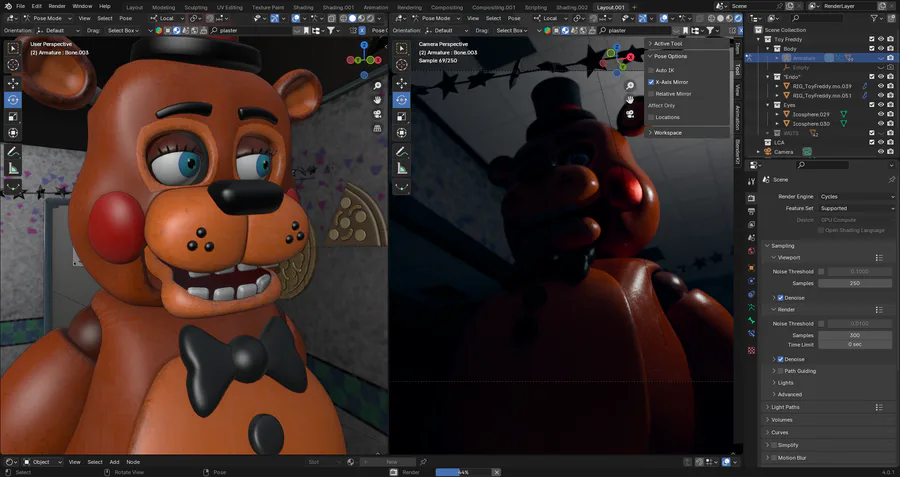Open the Render menu

point(57,6)
